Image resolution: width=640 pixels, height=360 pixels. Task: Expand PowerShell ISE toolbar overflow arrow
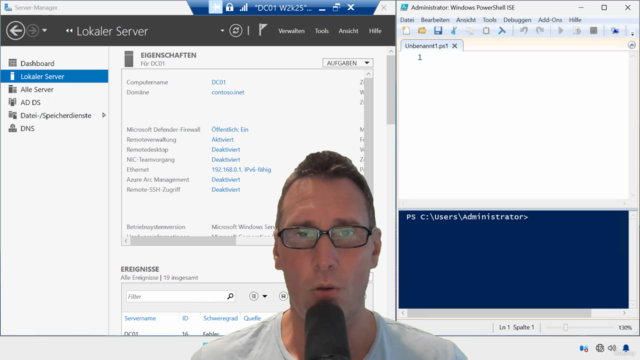[632, 34]
